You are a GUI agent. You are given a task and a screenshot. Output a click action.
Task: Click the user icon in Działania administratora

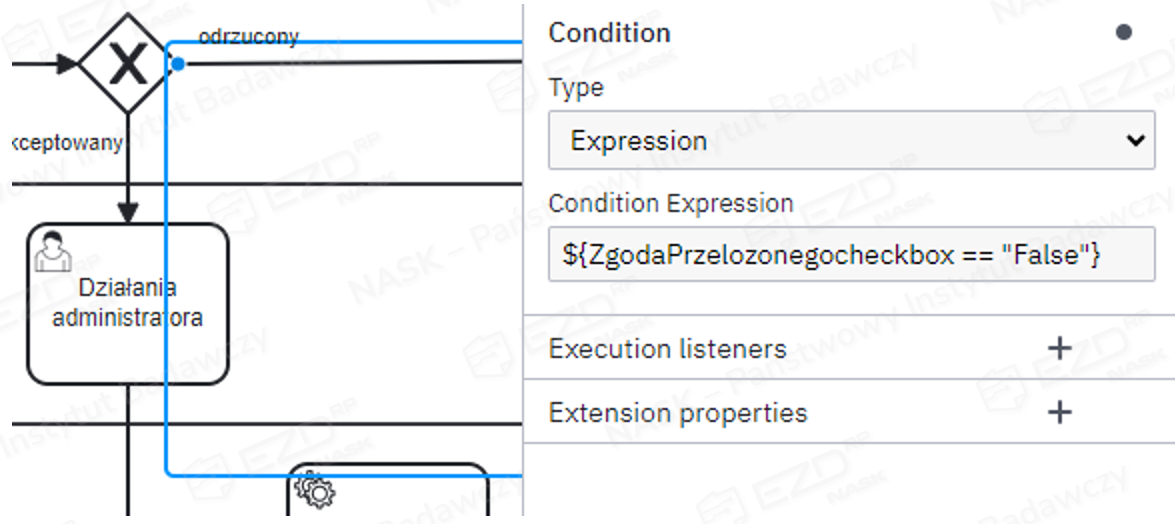[x=52, y=251]
